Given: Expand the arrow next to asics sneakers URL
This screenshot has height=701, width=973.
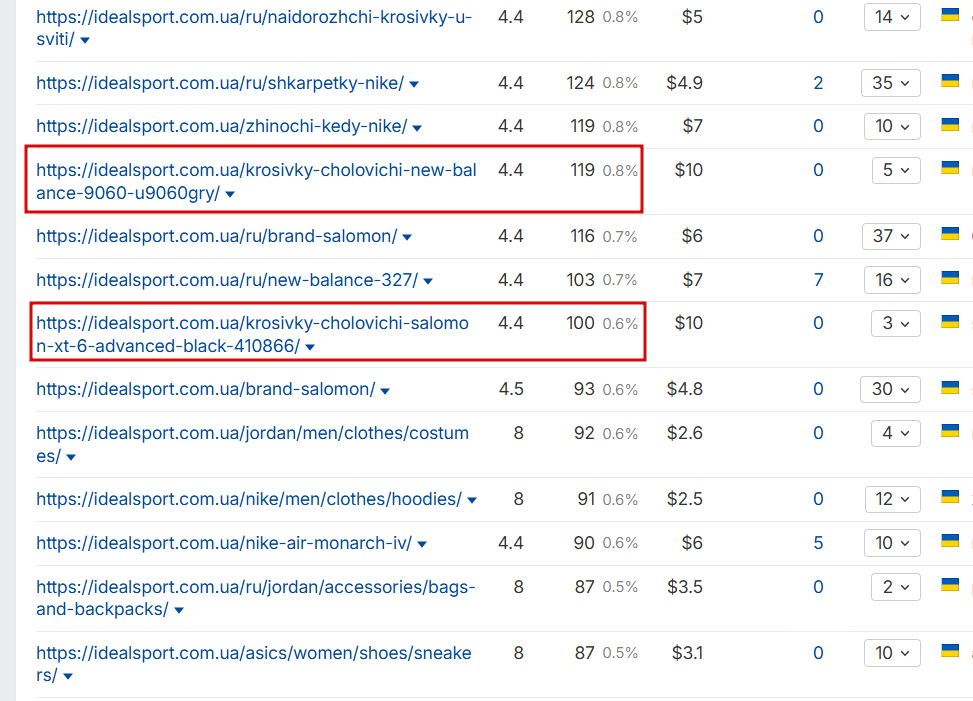Looking at the screenshot, I should coord(68,676).
